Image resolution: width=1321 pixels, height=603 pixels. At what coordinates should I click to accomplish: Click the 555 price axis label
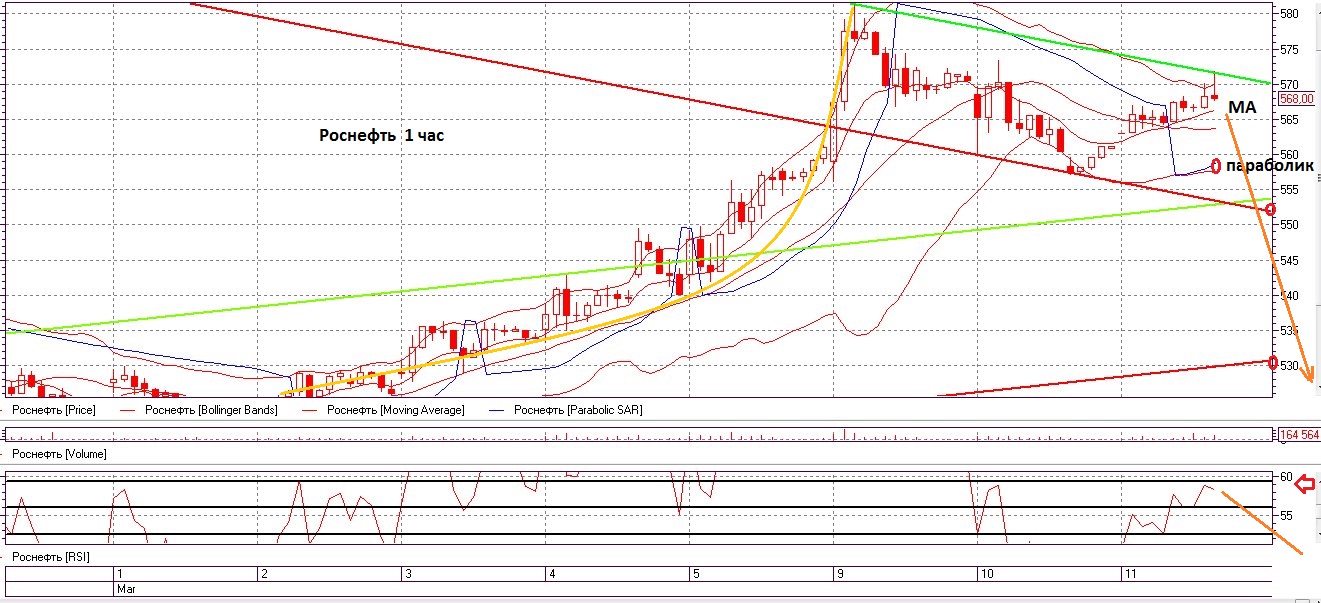pyautogui.click(x=1289, y=190)
